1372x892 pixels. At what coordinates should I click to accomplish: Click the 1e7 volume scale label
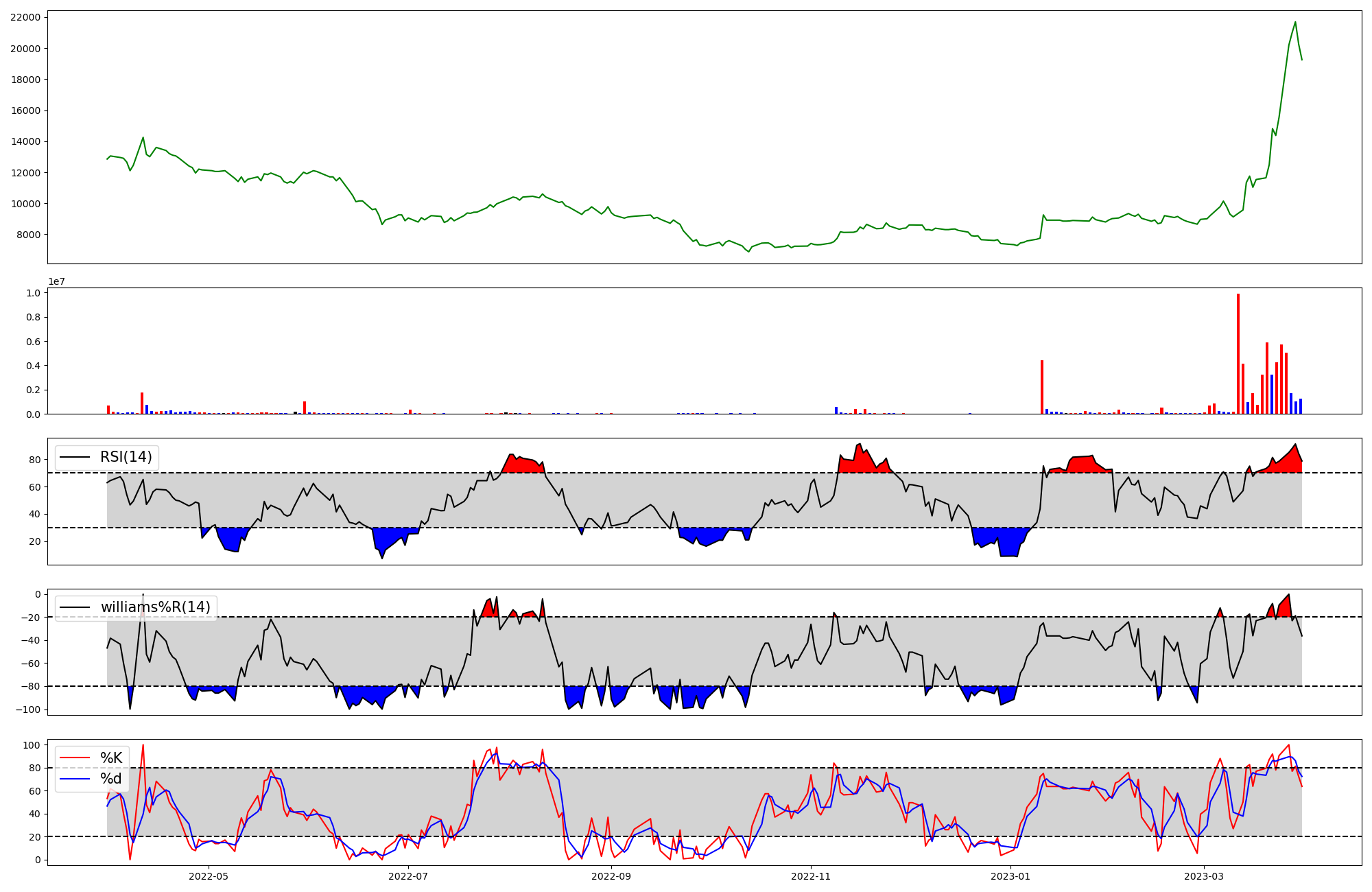[56, 281]
